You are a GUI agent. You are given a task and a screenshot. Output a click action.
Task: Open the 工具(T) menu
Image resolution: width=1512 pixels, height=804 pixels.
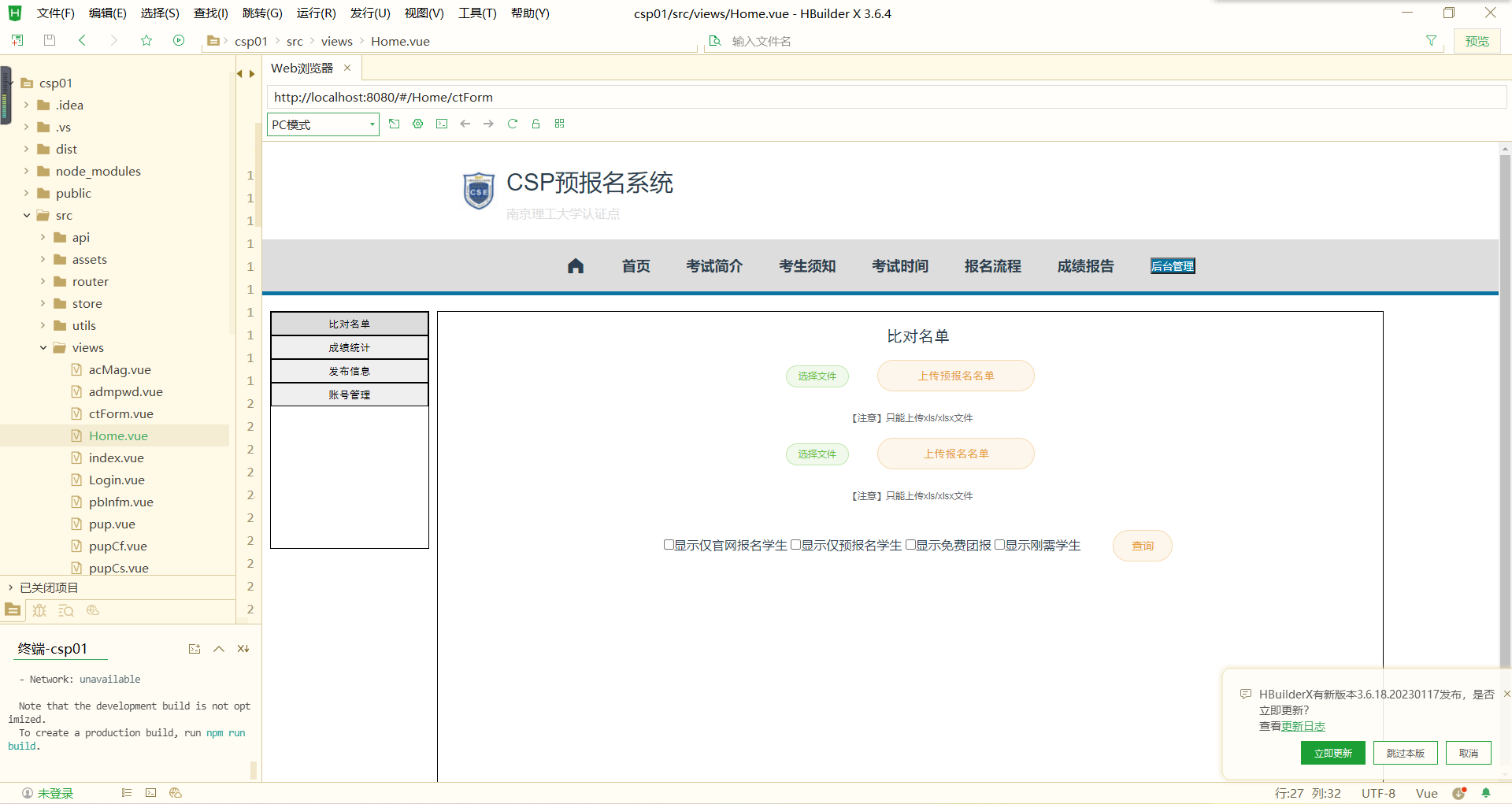(477, 13)
